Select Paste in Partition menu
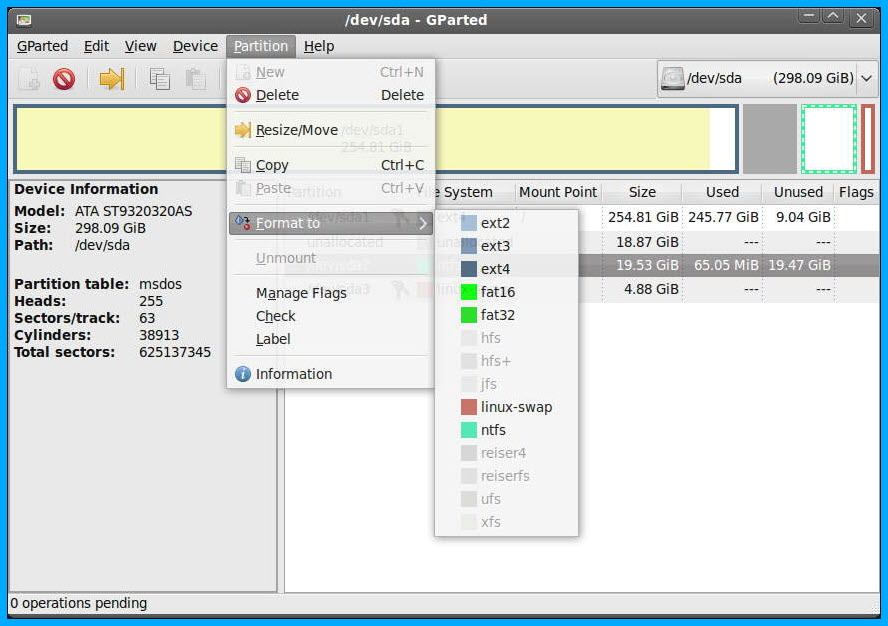 coord(331,188)
